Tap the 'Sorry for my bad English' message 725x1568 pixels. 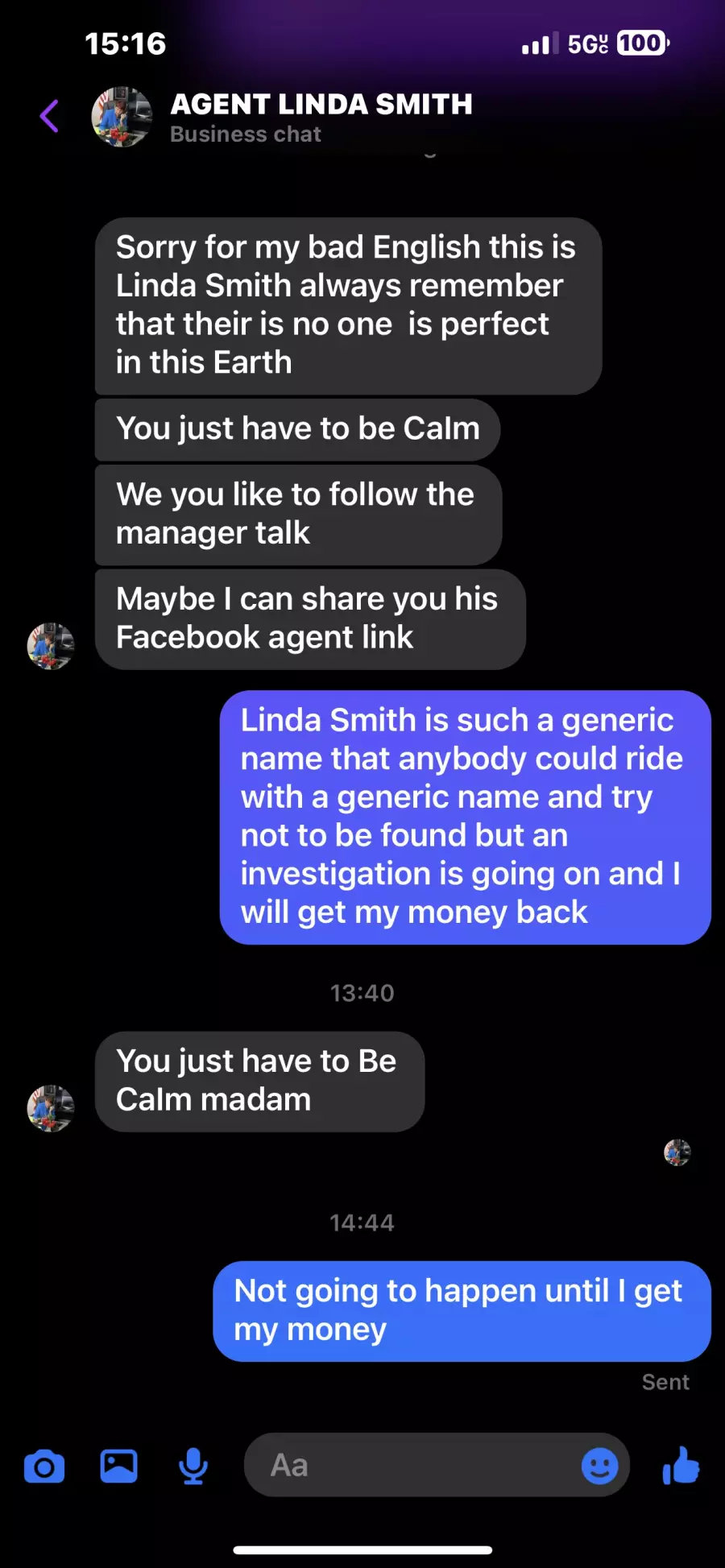[x=348, y=305]
